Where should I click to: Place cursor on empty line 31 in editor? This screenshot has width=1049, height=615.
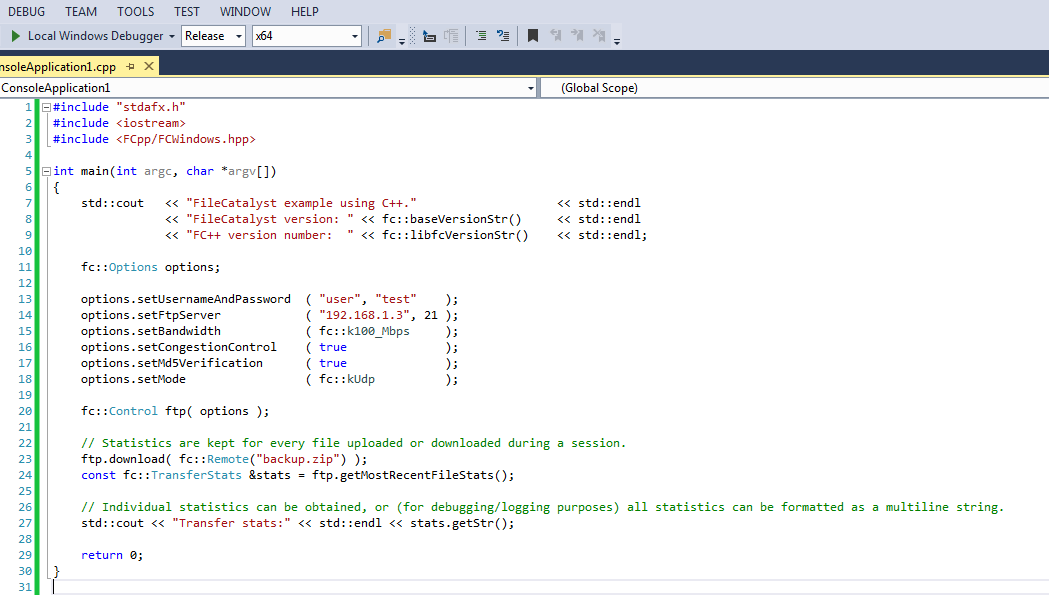click(x=300, y=587)
